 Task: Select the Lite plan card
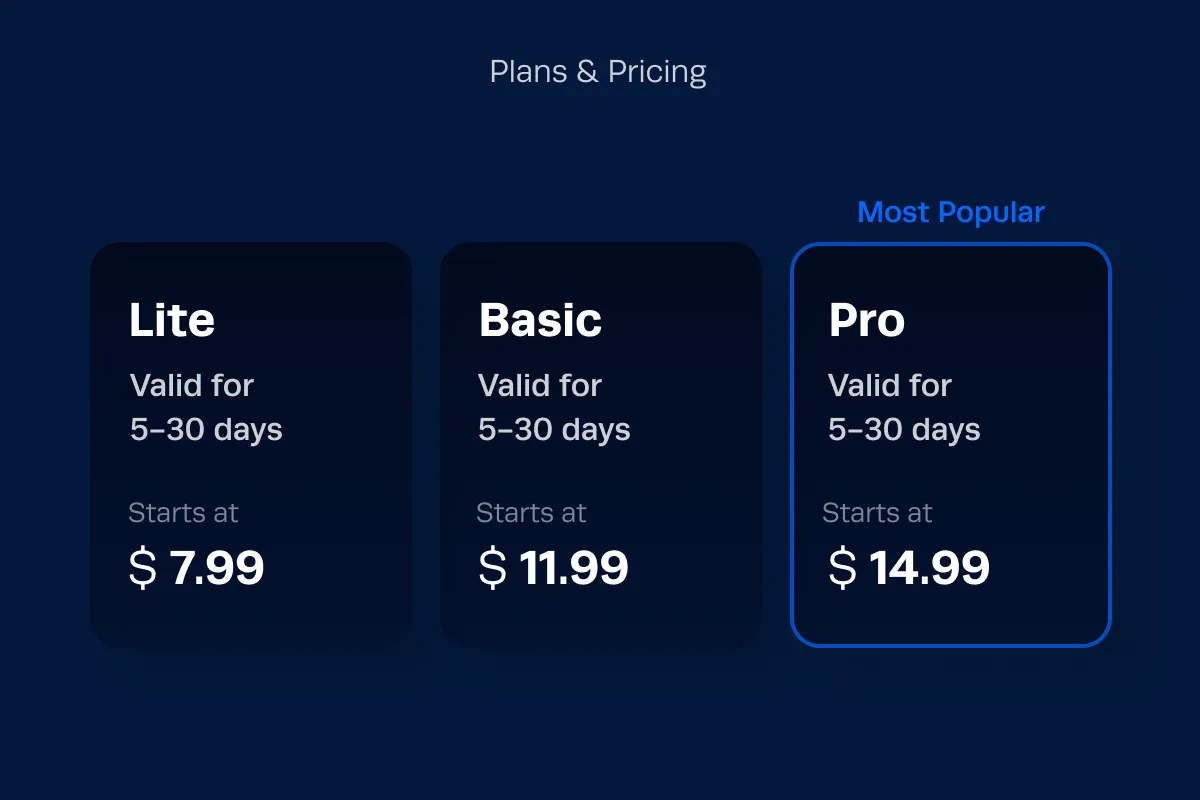251,445
